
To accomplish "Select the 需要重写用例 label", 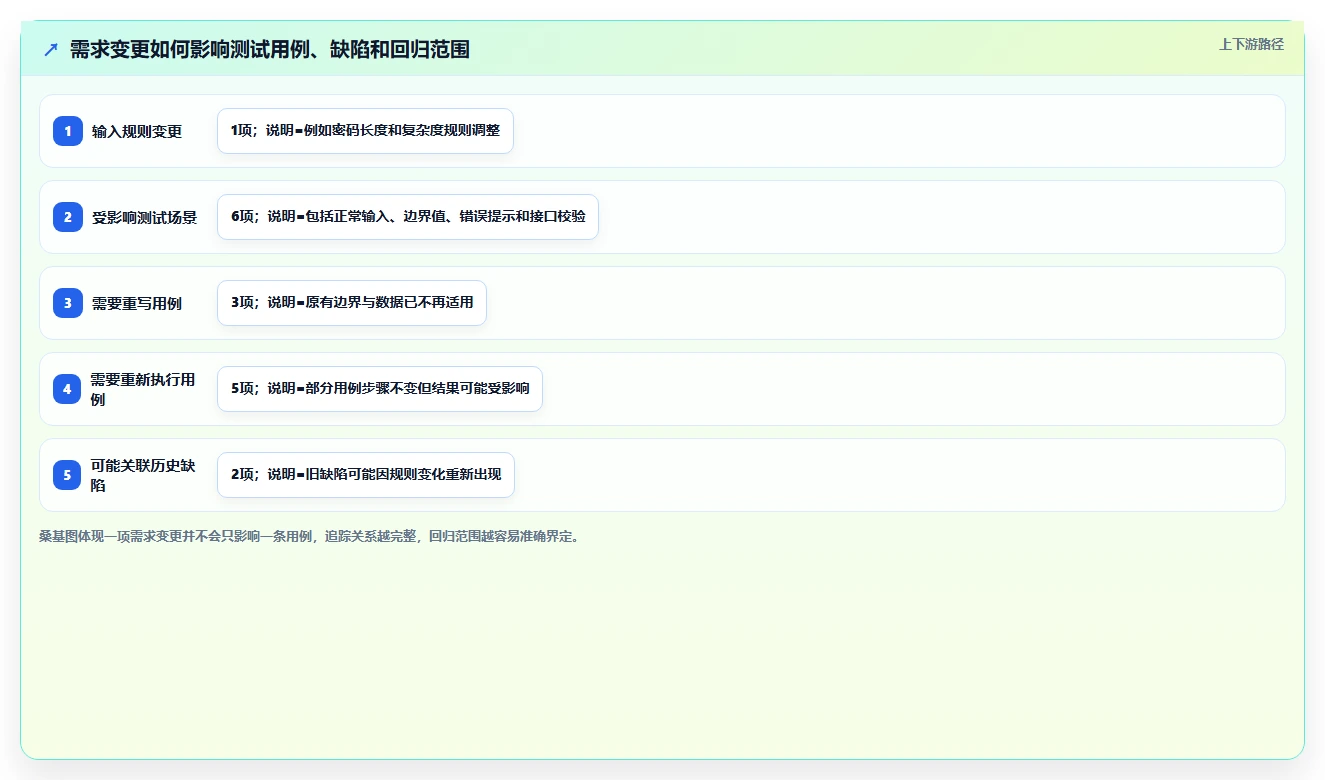I will click(137, 303).
